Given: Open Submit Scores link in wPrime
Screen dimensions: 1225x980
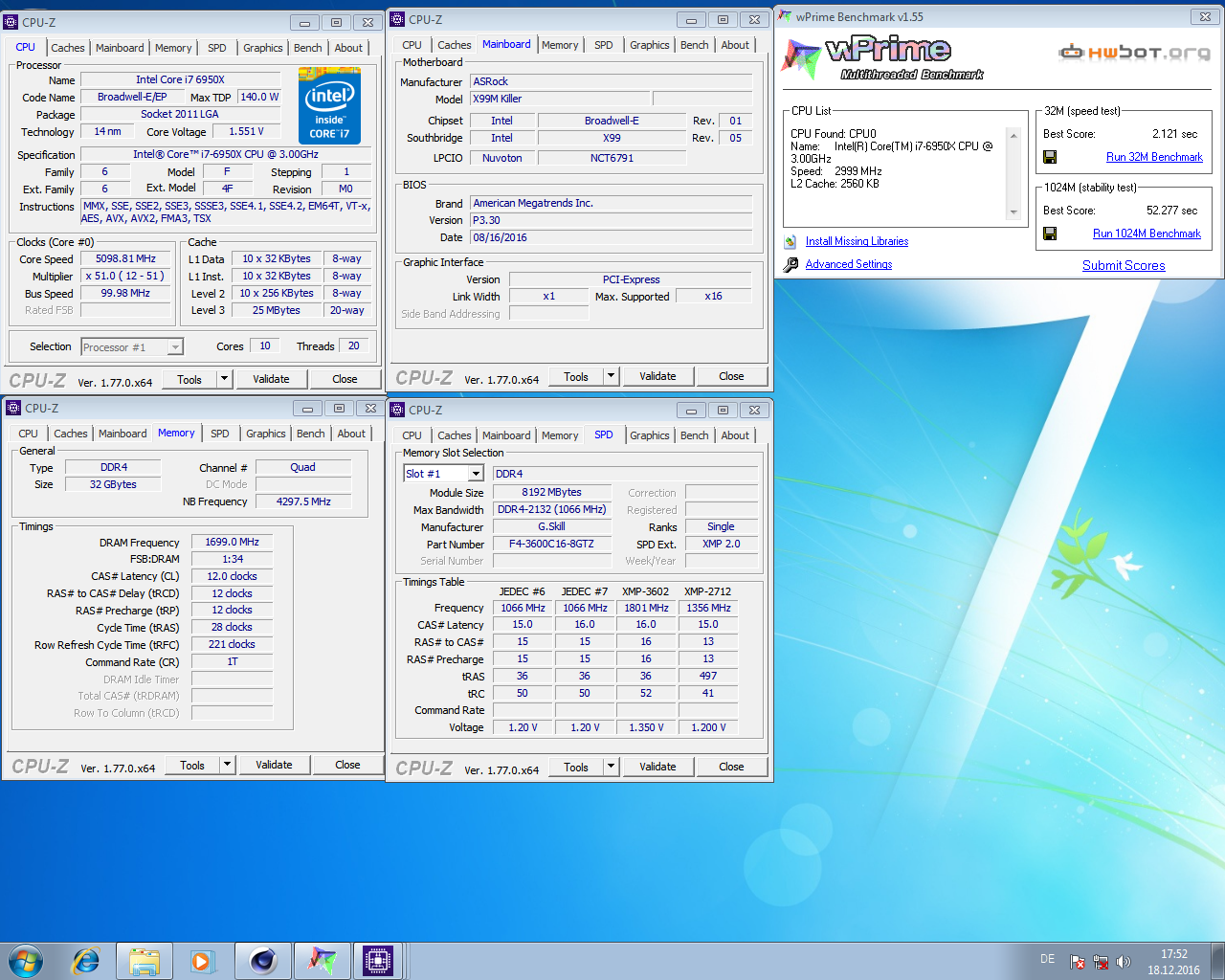Looking at the screenshot, I should pos(1124,265).
